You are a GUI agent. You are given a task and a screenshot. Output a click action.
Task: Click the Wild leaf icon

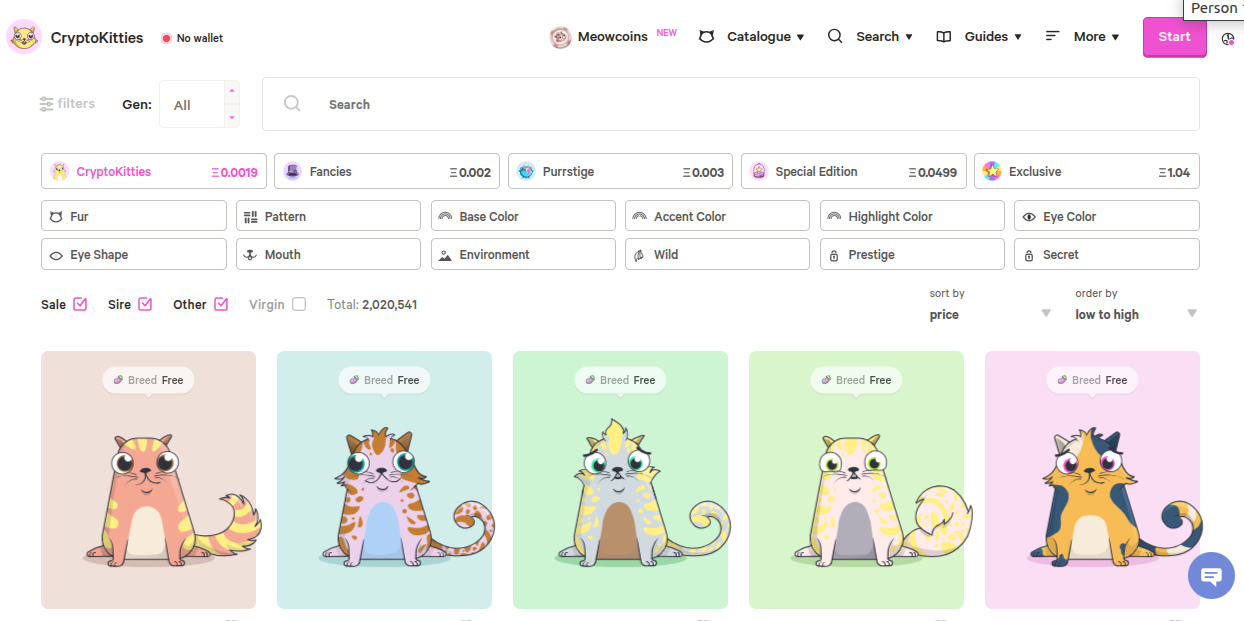click(x=640, y=255)
